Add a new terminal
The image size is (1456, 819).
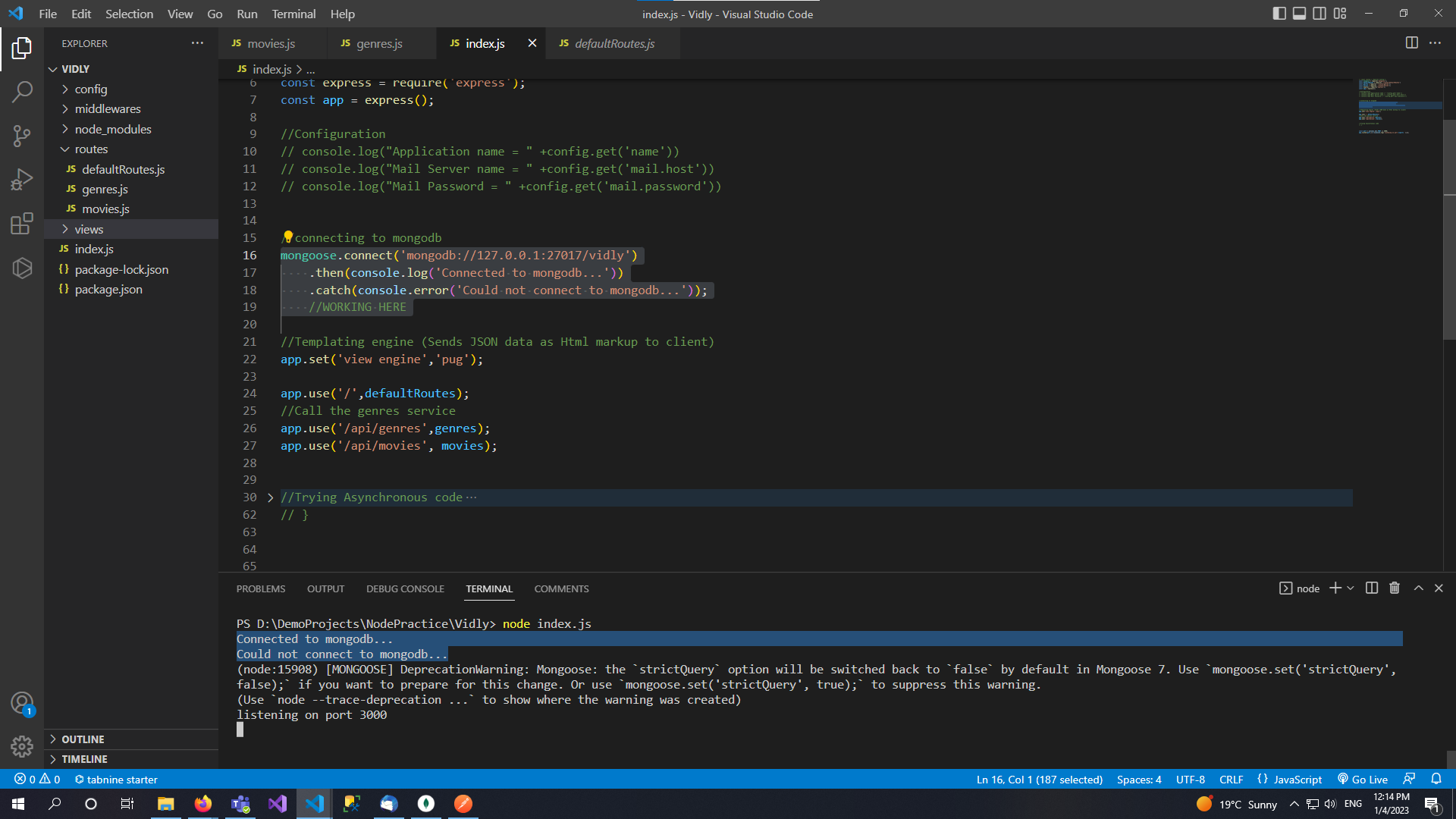[x=1335, y=588]
